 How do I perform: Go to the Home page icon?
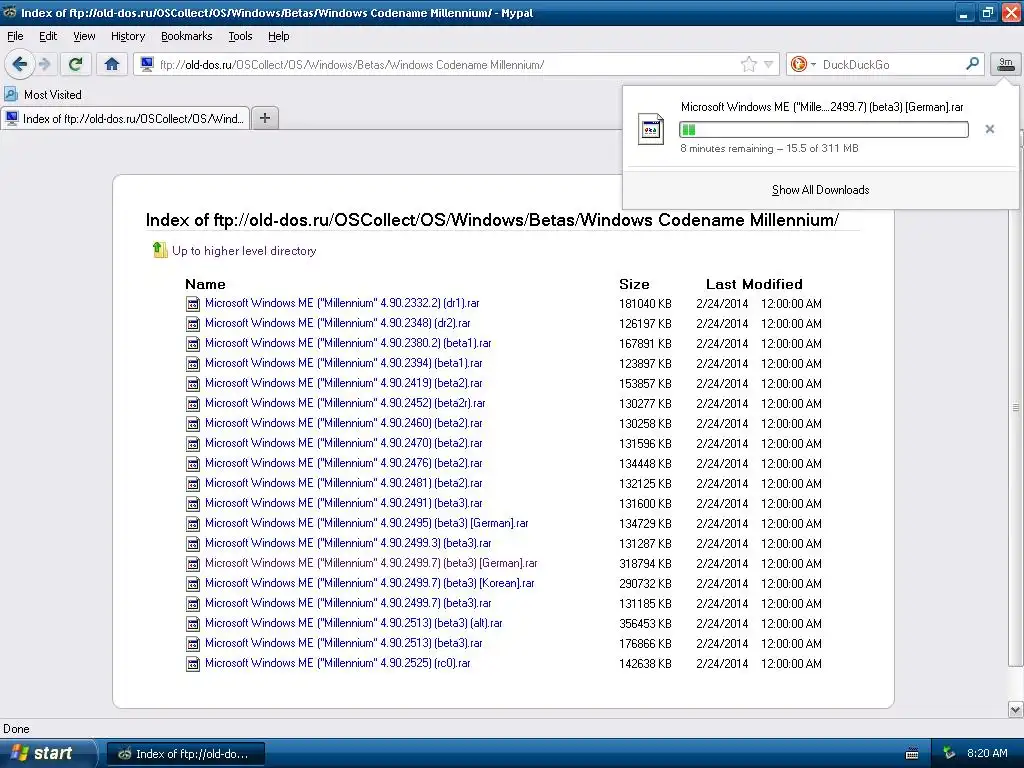(112, 64)
